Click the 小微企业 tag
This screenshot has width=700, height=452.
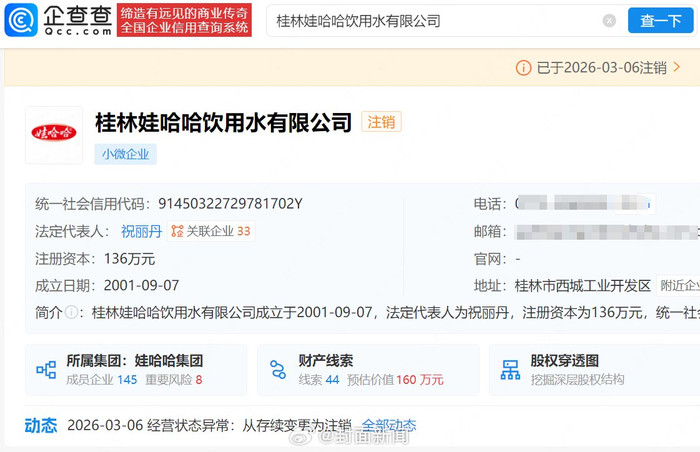pyautogui.click(x=125, y=154)
